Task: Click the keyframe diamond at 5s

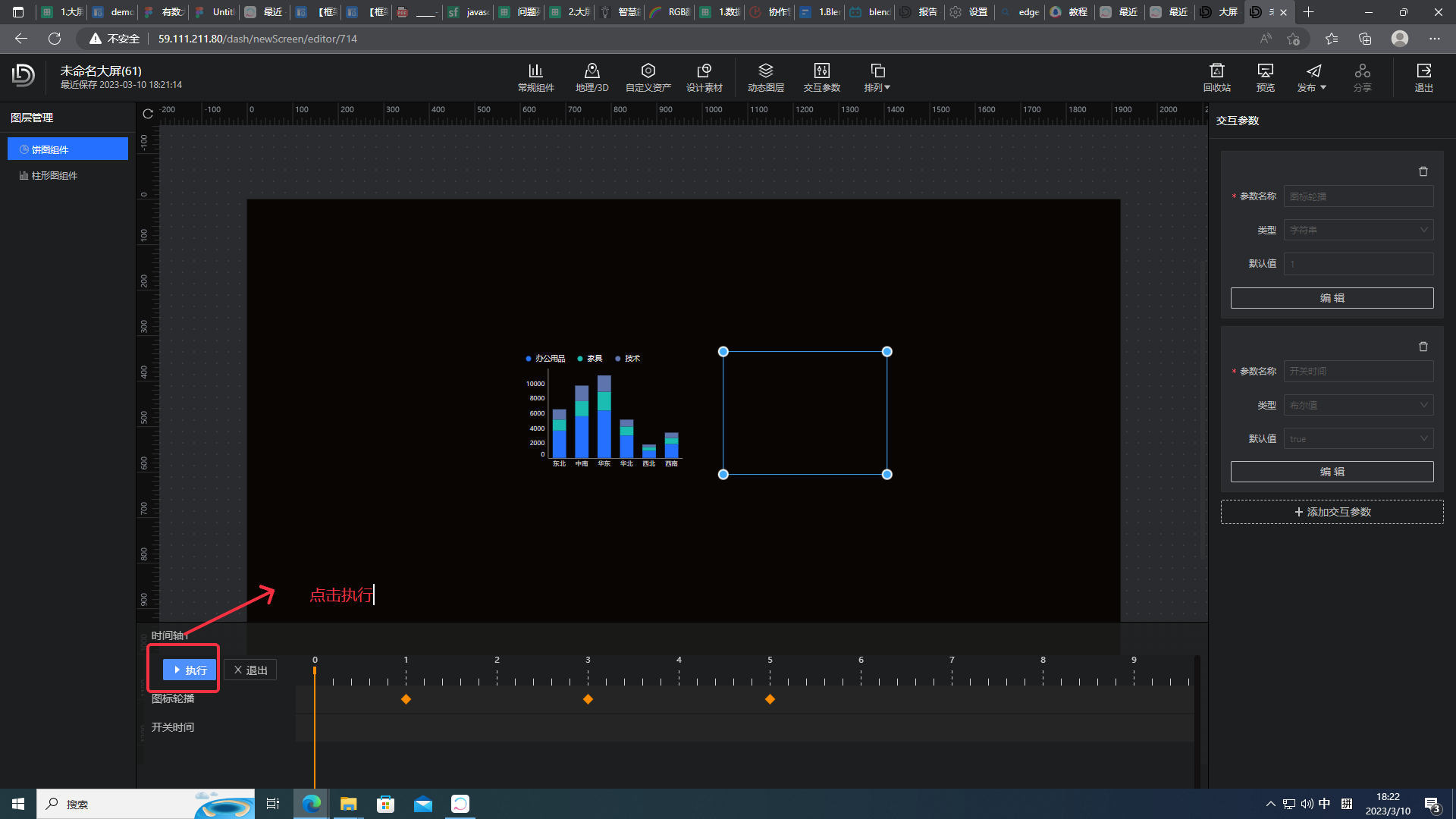Action: [770, 699]
